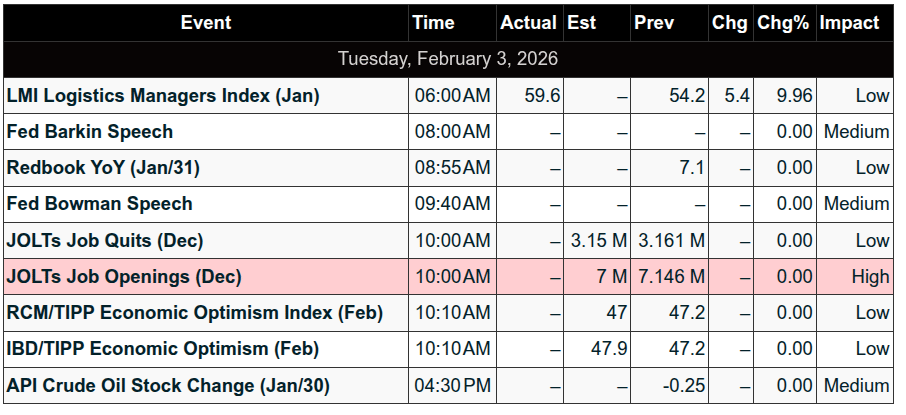Open LMI Logistics Managers Index event
Screen dimensions: 906x415
pos(163,96)
